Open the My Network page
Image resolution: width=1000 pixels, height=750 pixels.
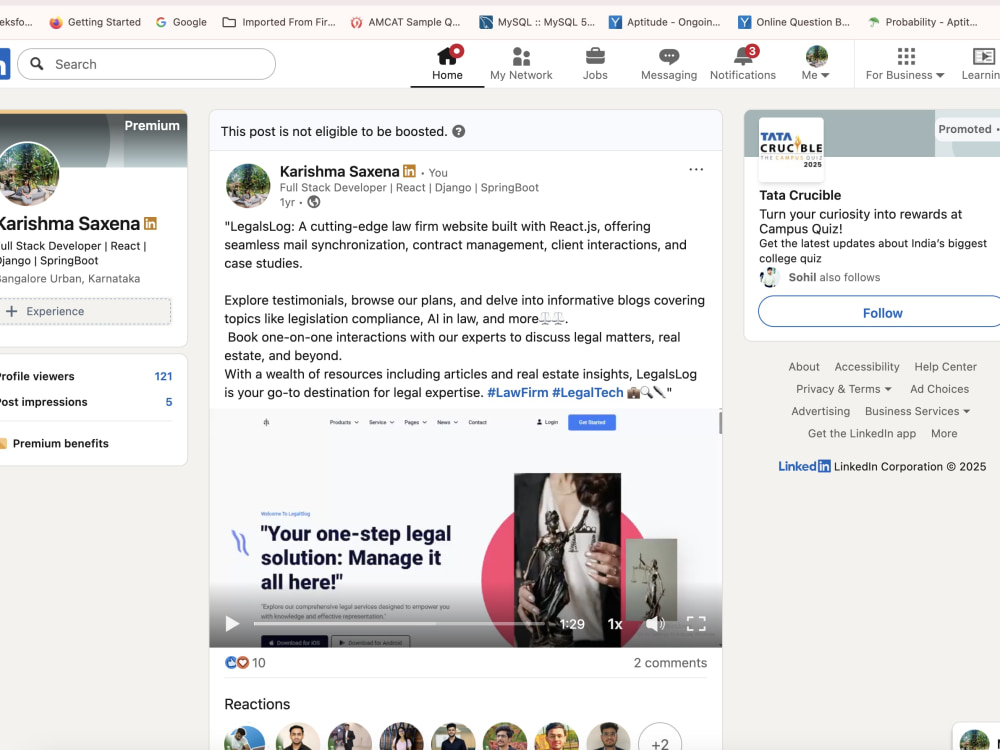tap(521, 64)
